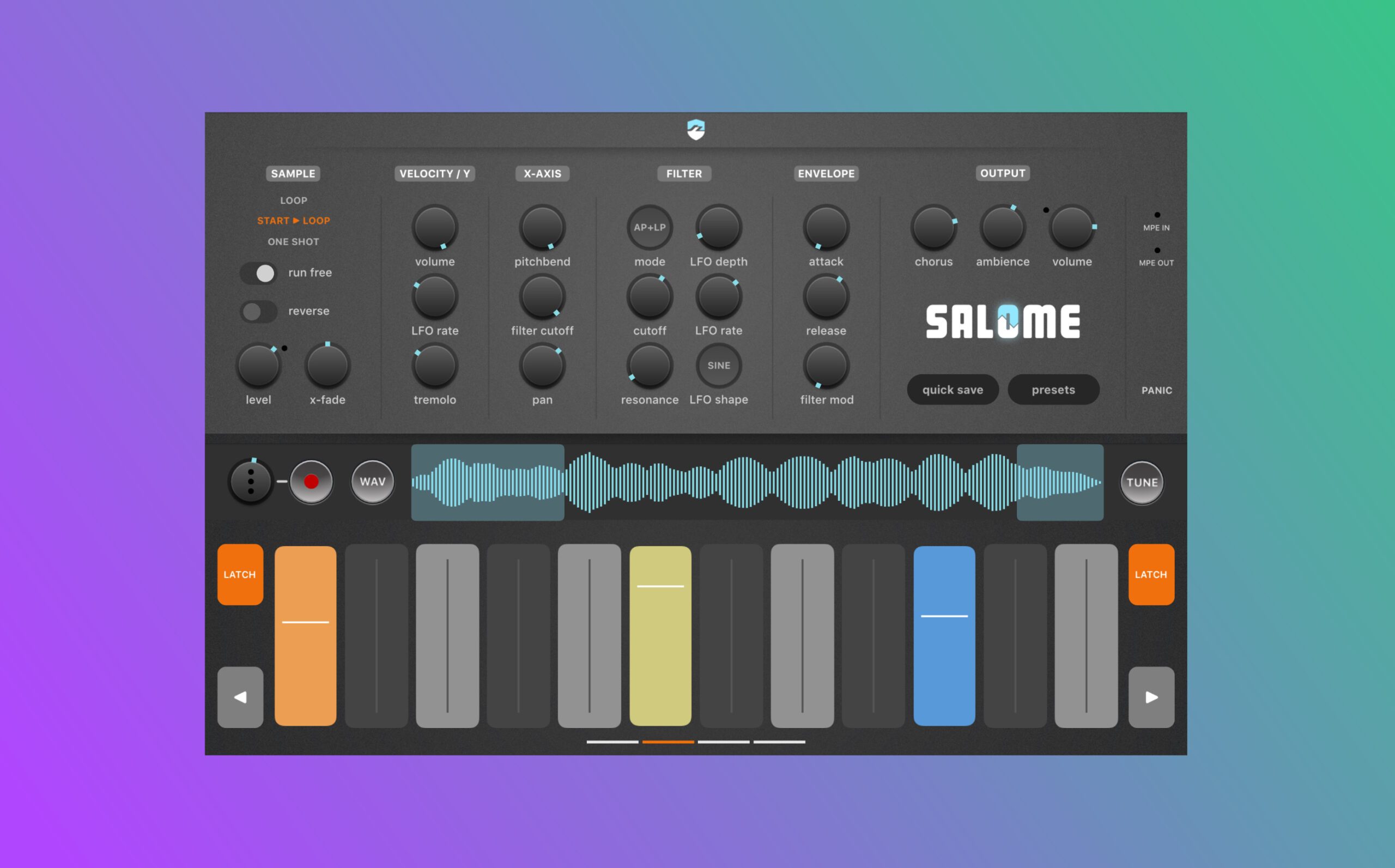Click the envelope release knob

tap(826, 297)
